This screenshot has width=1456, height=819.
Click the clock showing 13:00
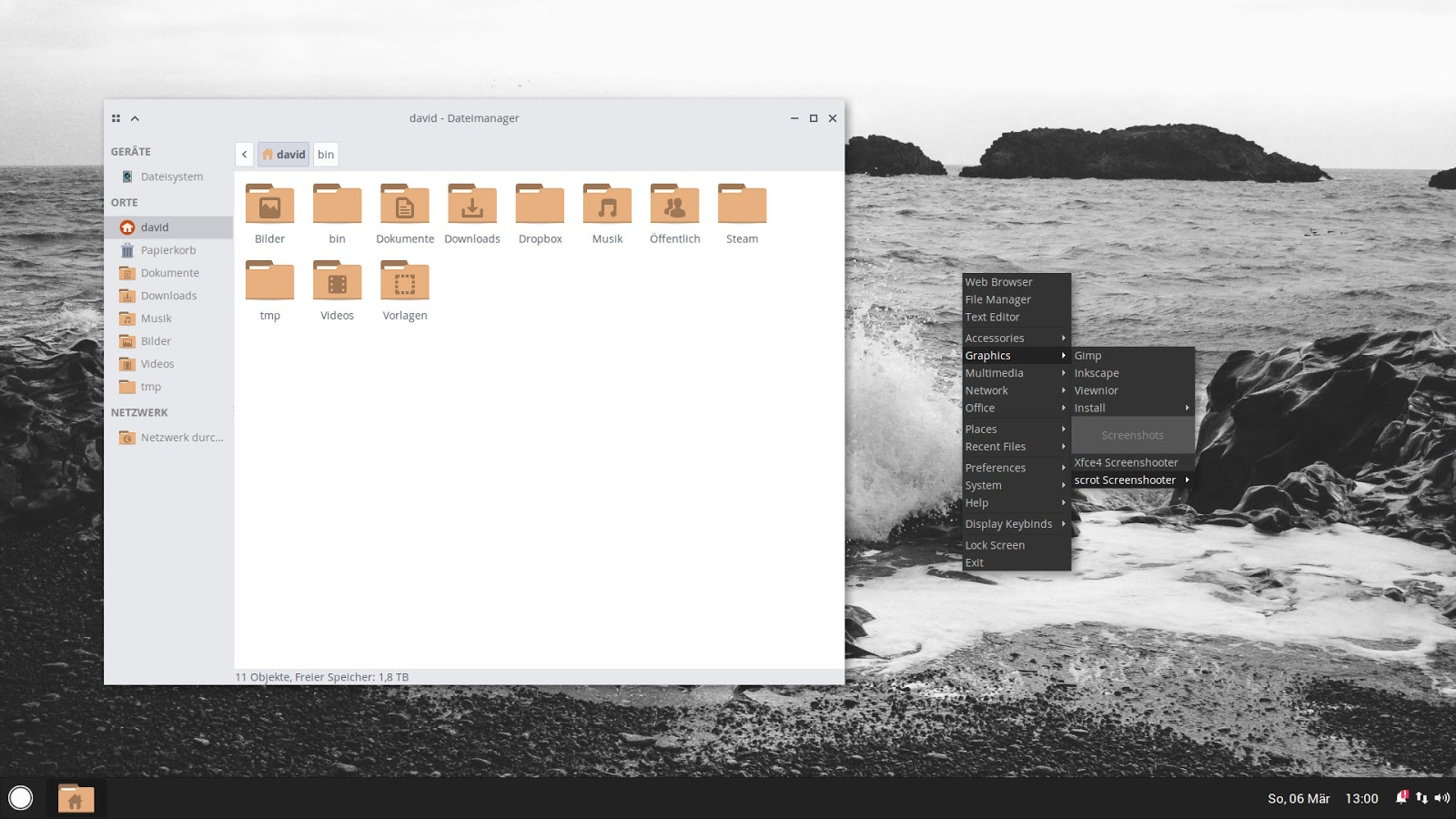coord(1361,798)
